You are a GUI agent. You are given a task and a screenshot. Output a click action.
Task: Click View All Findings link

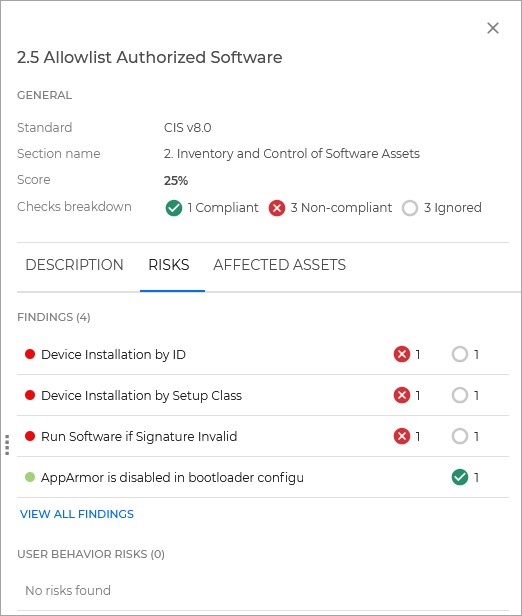77,514
